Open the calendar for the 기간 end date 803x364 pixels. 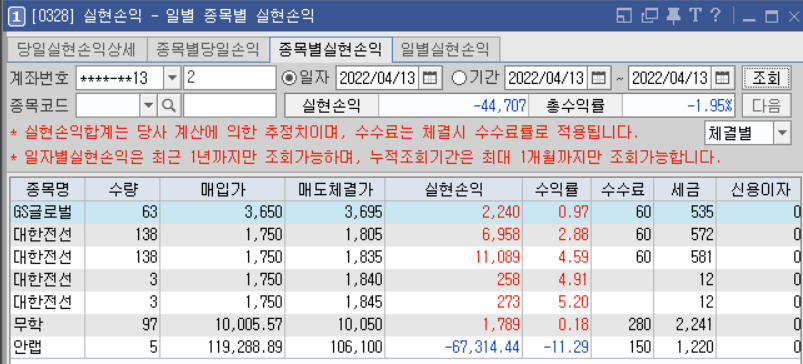723,78
